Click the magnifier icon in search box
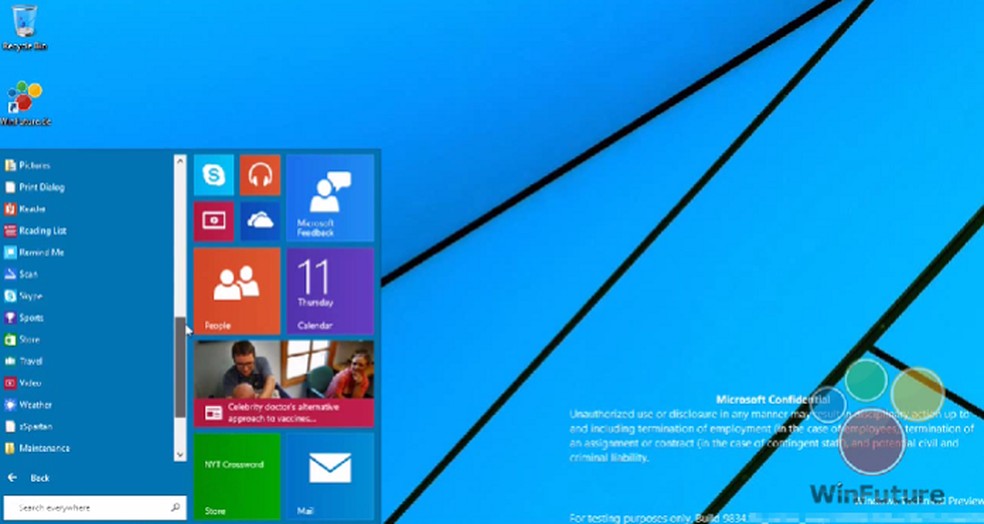984x524 pixels. 175,507
